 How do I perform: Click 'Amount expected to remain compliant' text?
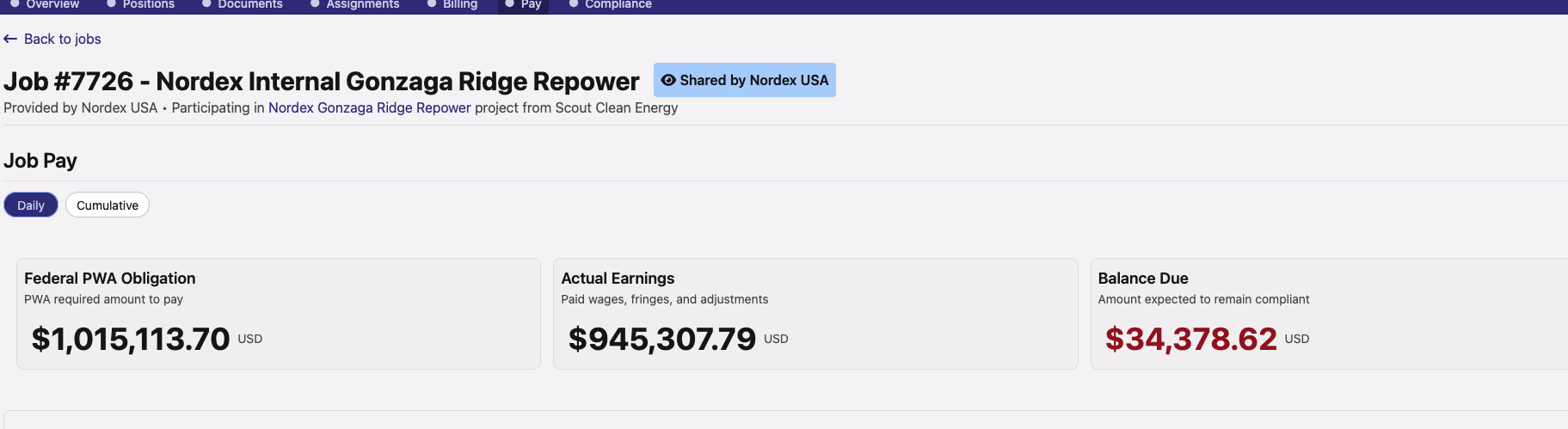(x=1203, y=299)
